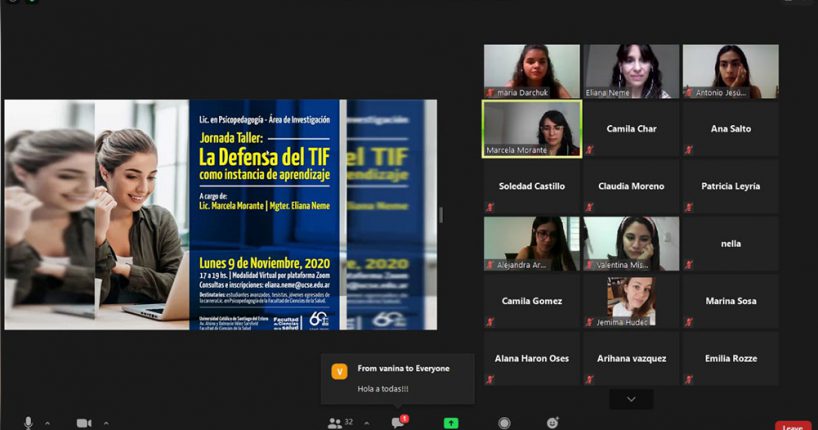Image resolution: width=818 pixels, height=430 pixels.
Task: Select the maria Darchuk video tile
Action: (x=531, y=71)
